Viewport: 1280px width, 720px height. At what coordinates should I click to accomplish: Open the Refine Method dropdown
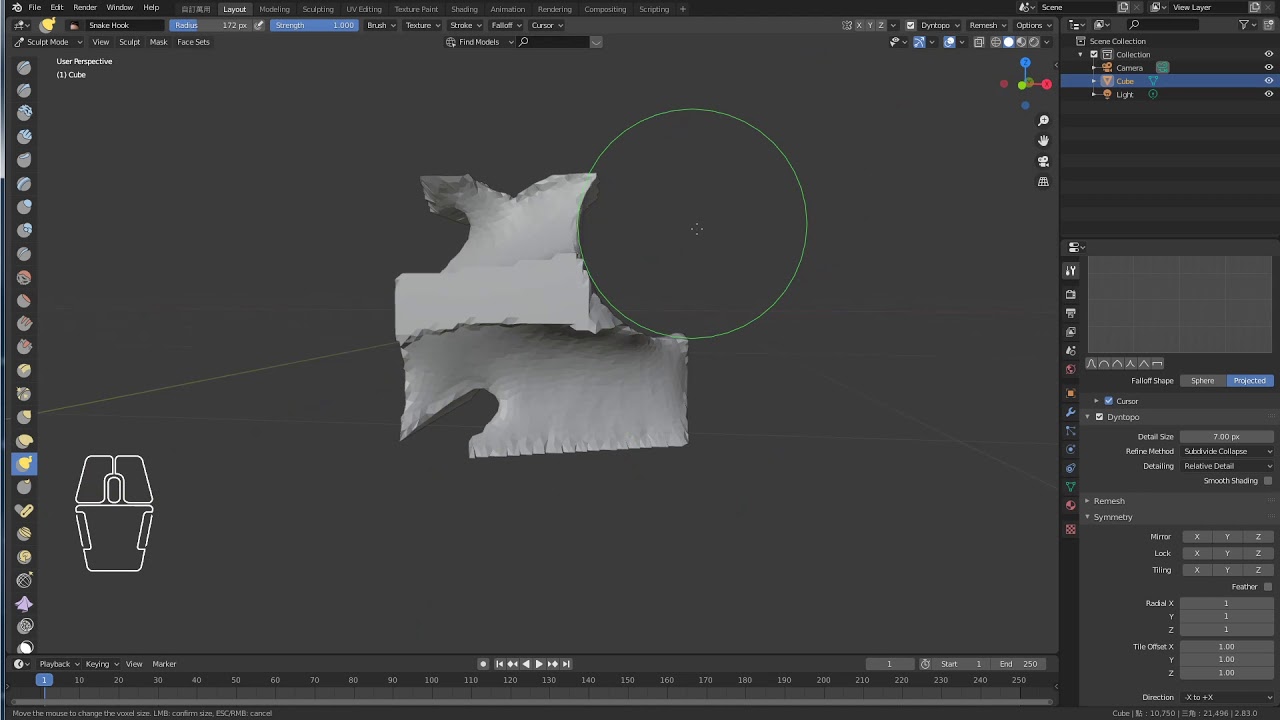(x=1227, y=451)
